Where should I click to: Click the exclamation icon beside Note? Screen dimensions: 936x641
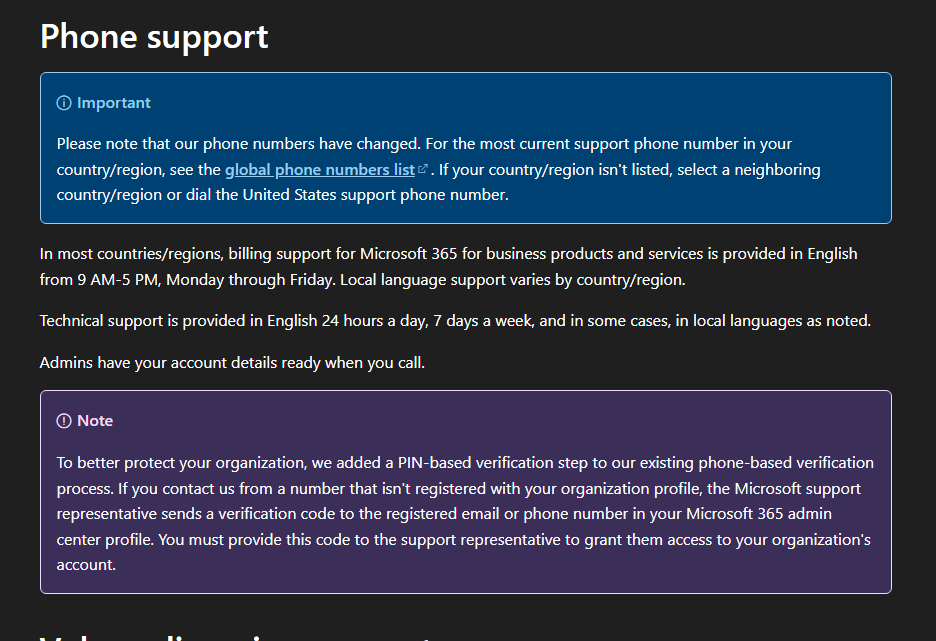click(x=64, y=421)
